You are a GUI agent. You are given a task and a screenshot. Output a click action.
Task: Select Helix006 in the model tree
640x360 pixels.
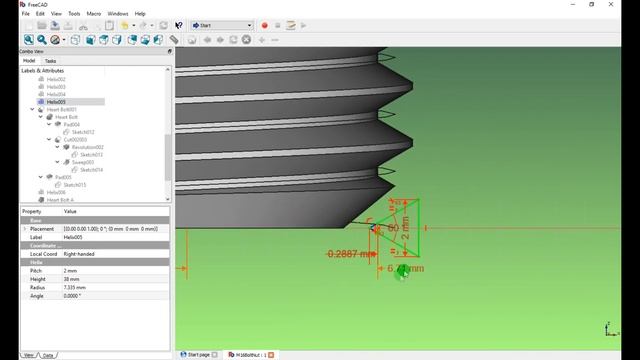(56, 192)
